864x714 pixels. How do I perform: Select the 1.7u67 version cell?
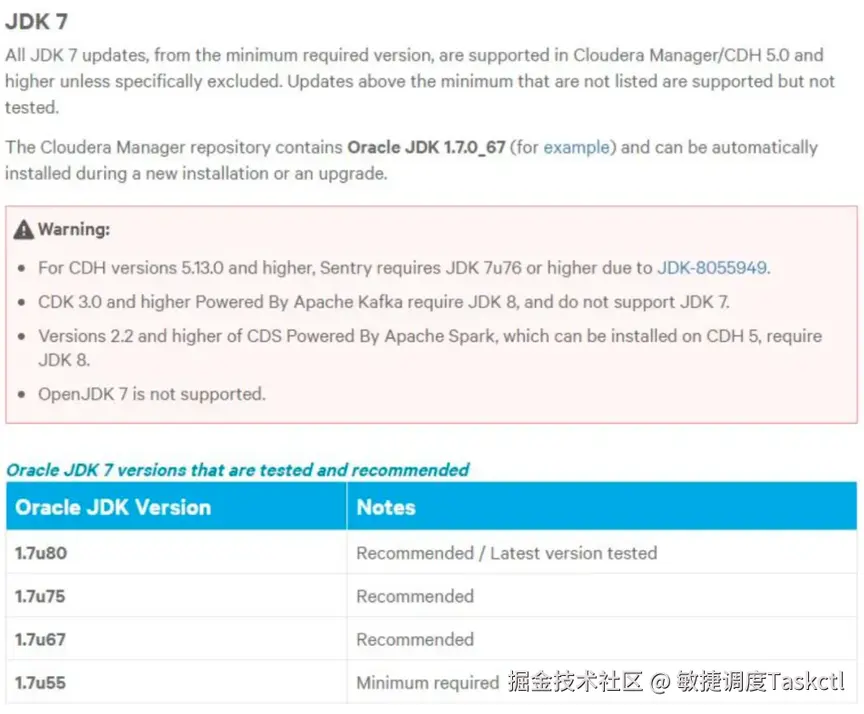point(41,639)
